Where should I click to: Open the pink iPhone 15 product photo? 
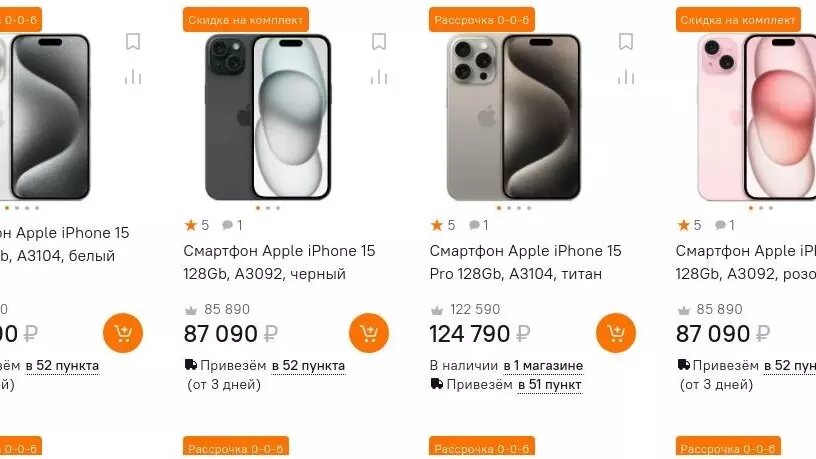757,117
